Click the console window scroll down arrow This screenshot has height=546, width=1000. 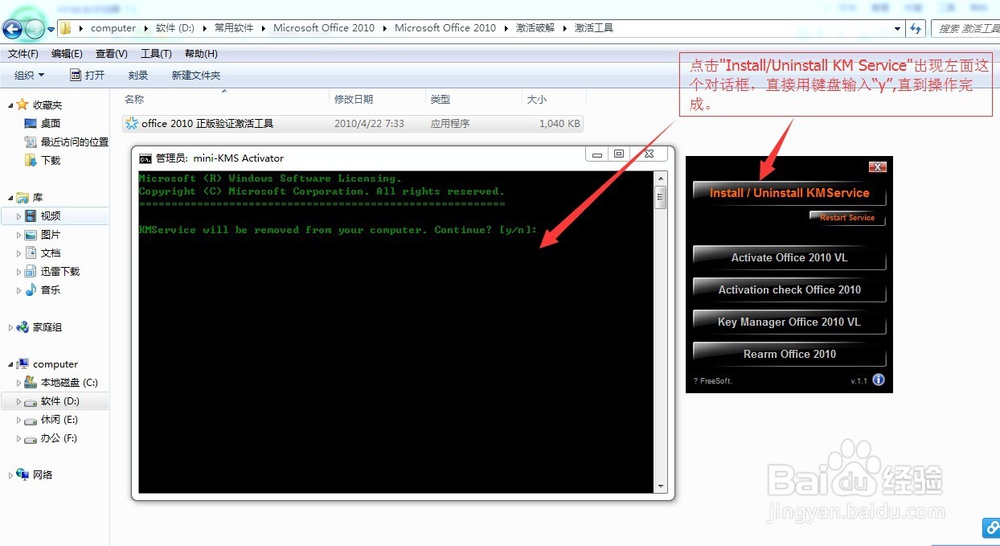click(661, 486)
